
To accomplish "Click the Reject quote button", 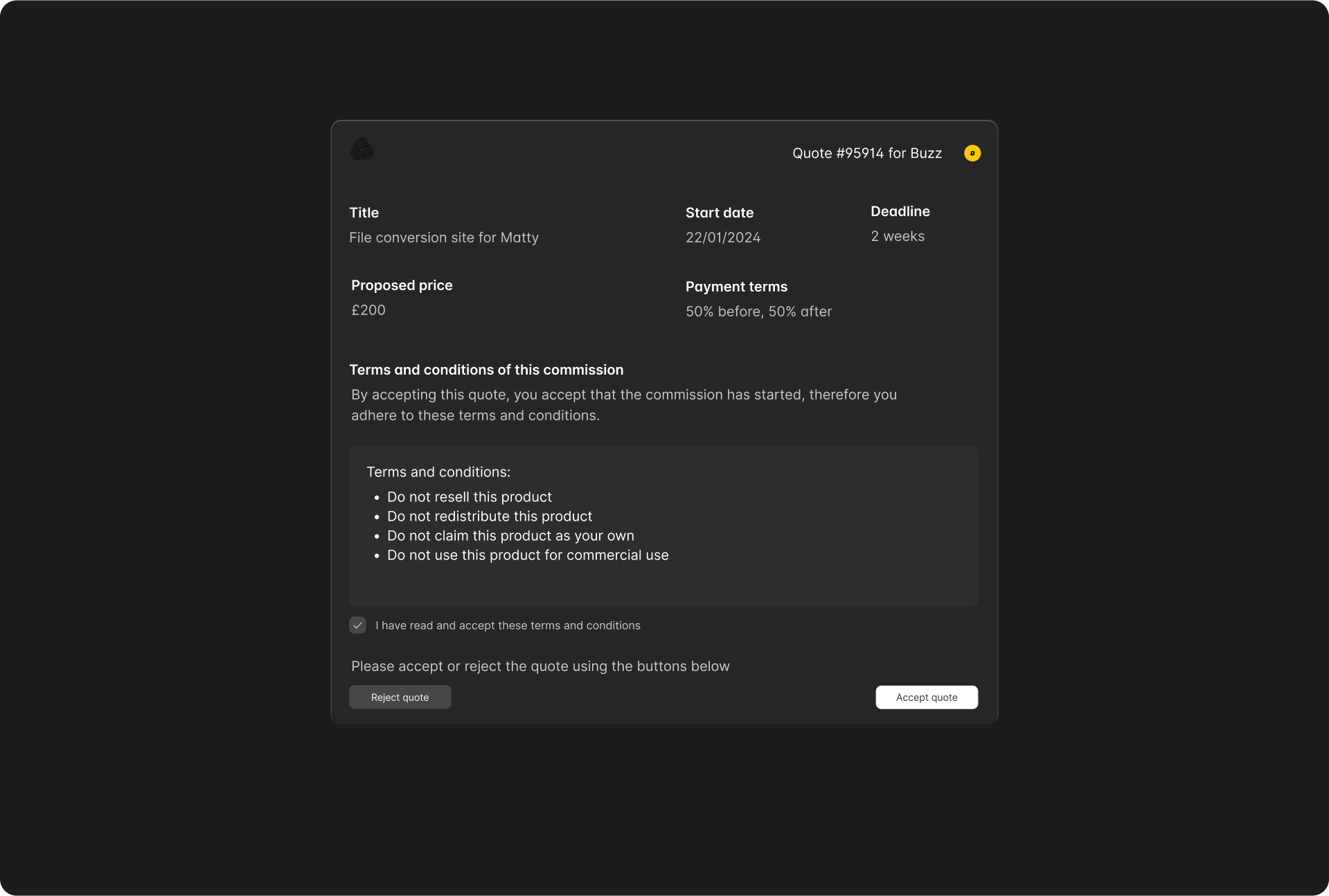I will [x=400, y=697].
